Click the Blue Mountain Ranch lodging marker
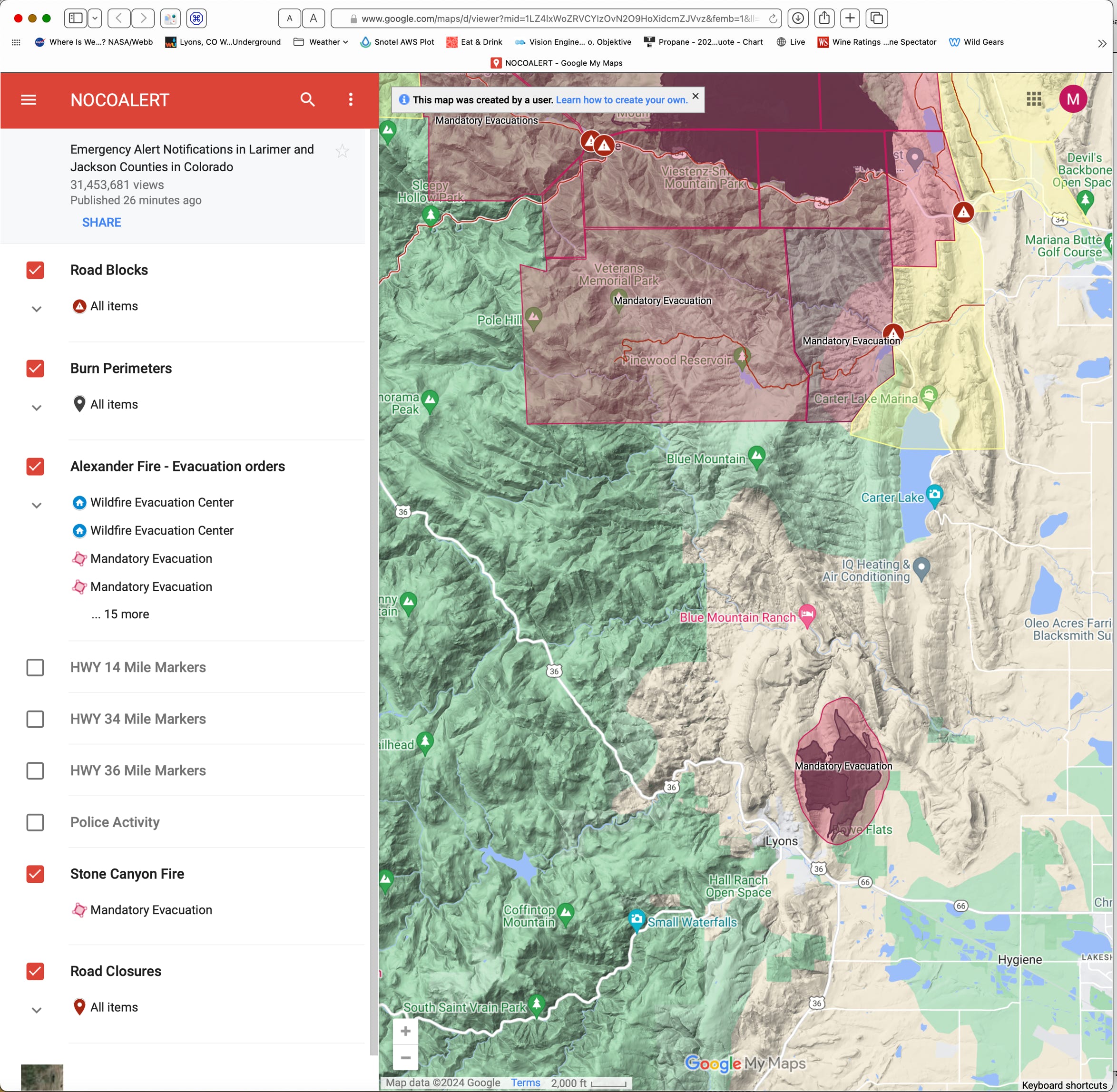Image resolution: width=1117 pixels, height=1092 pixels. (x=807, y=615)
